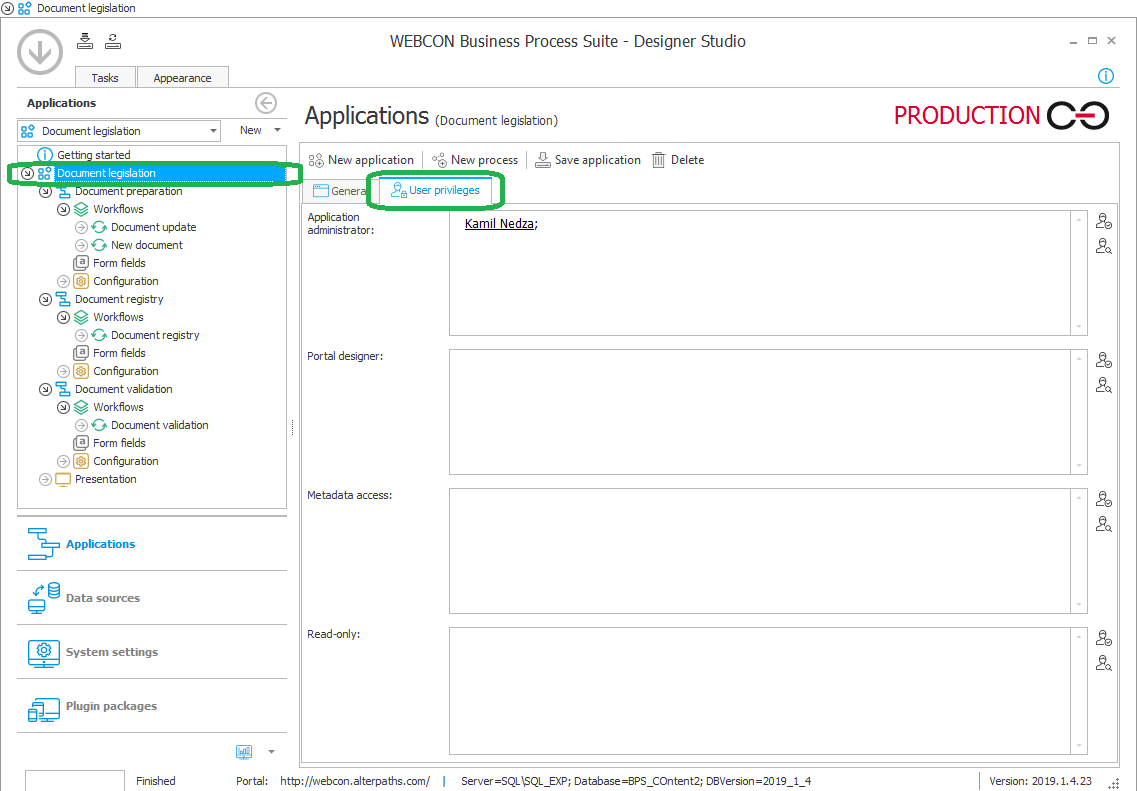Open the New dropdown arrow
Image resolution: width=1137 pixels, height=791 pixels.
pyautogui.click(x=277, y=131)
